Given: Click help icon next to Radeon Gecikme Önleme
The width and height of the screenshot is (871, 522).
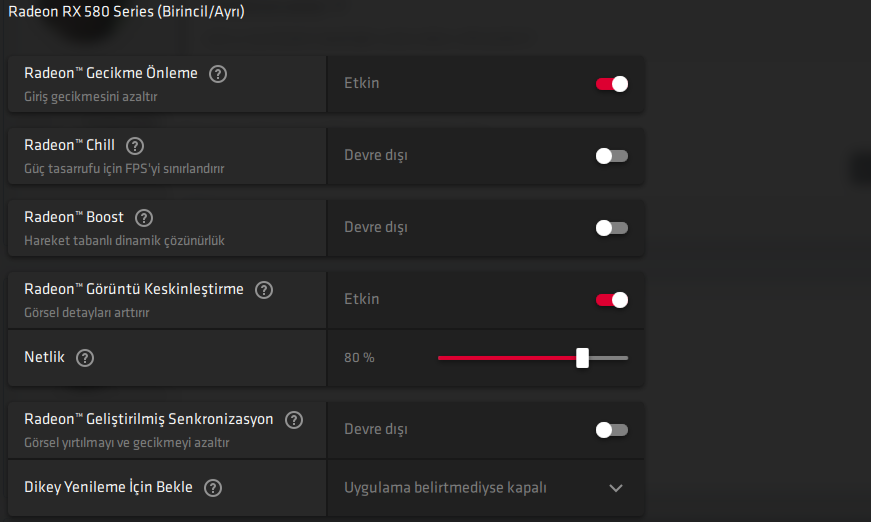Looking at the screenshot, I should pyautogui.click(x=218, y=74).
